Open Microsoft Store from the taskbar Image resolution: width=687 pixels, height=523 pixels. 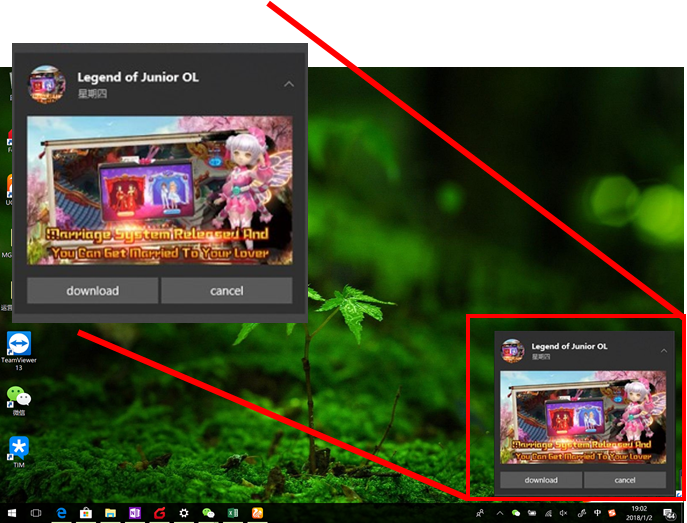86,513
